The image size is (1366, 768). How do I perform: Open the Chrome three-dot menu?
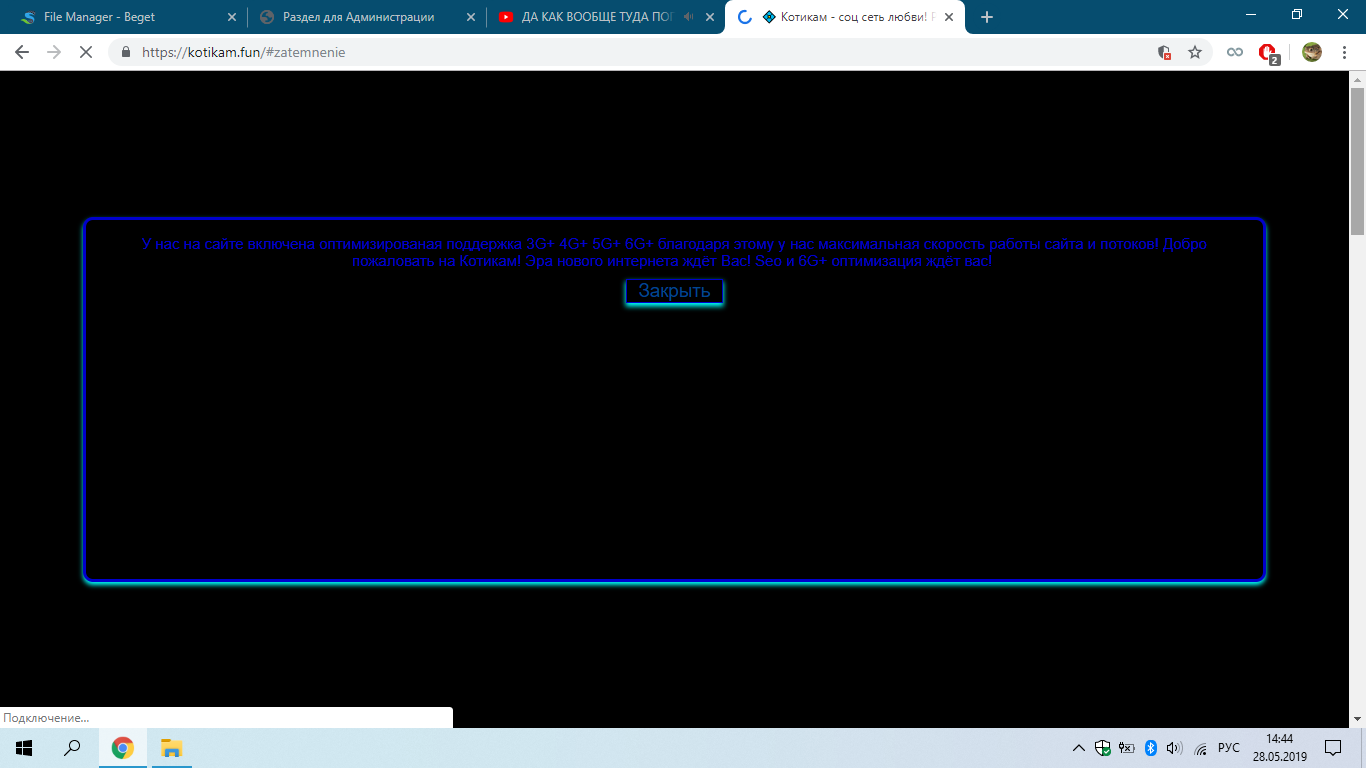coord(1345,52)
